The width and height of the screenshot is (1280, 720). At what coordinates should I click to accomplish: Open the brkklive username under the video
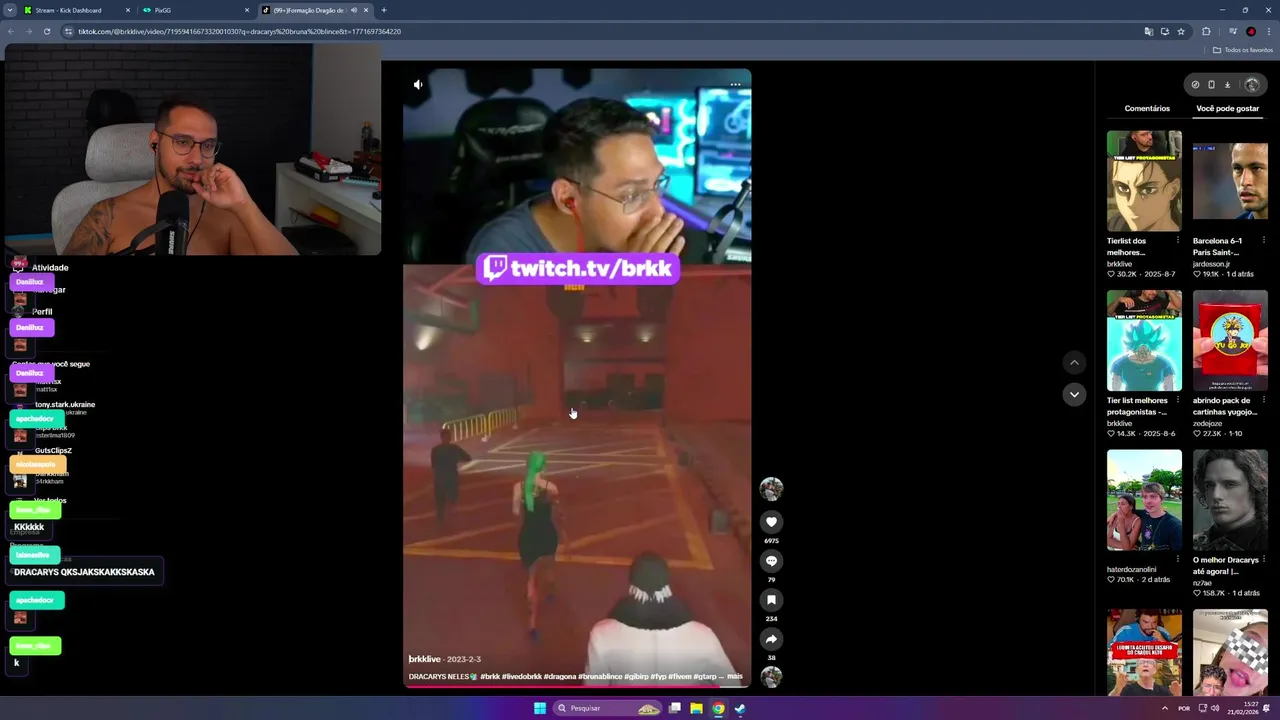424,659
